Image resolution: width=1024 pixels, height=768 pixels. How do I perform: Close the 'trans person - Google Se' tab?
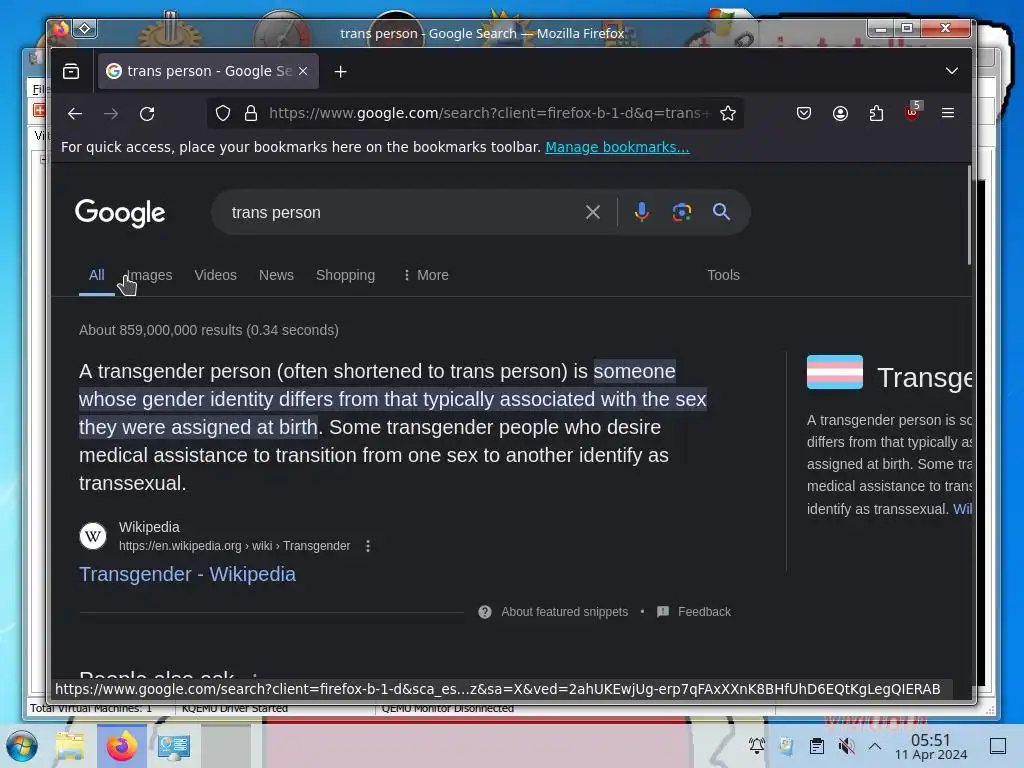[303, 71]
